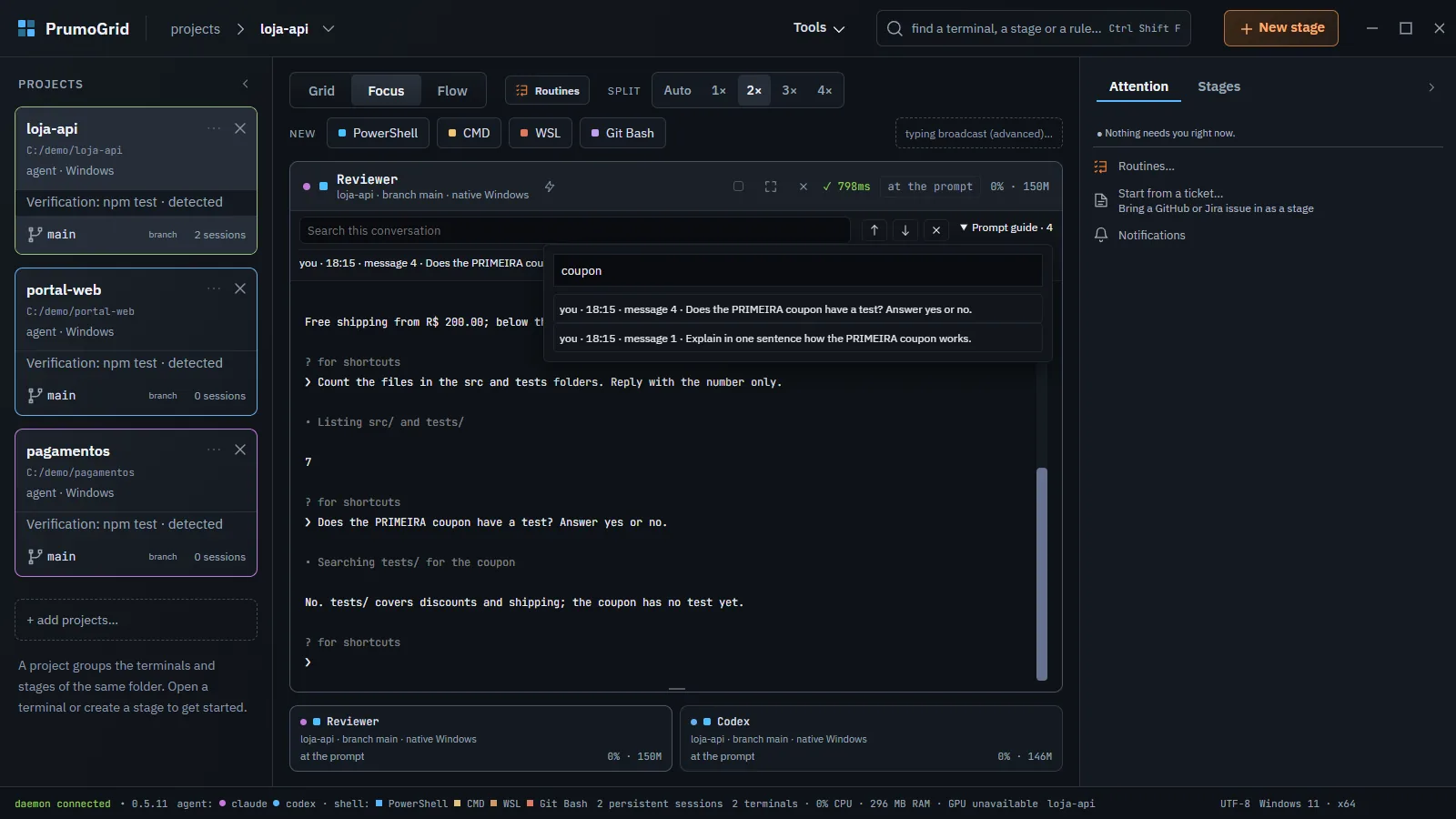Start a new PowerShell terminal
Screen dimensions: 1456x819
[x=378, y=133]
